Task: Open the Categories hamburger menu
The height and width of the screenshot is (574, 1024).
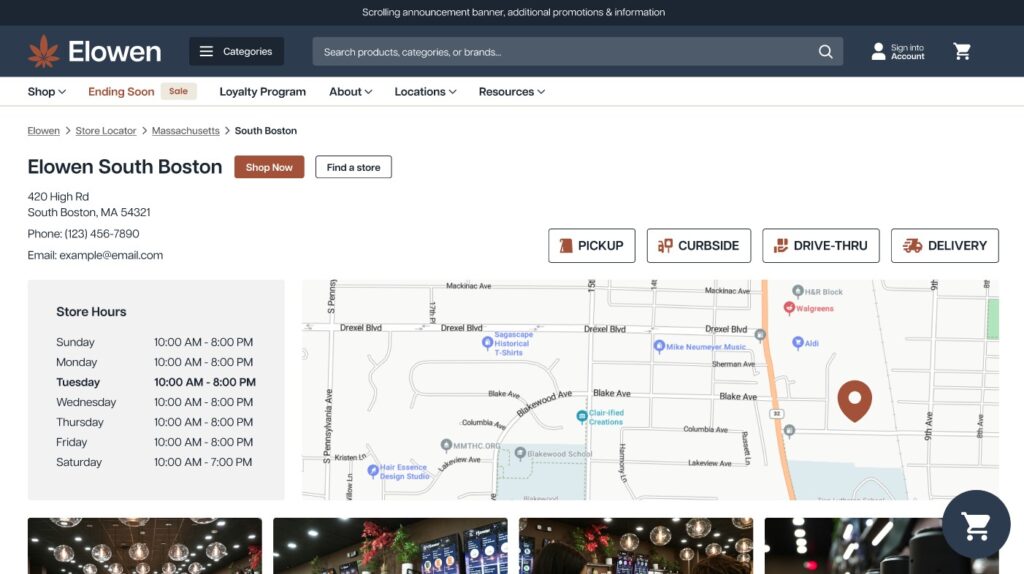Action: 236,51
